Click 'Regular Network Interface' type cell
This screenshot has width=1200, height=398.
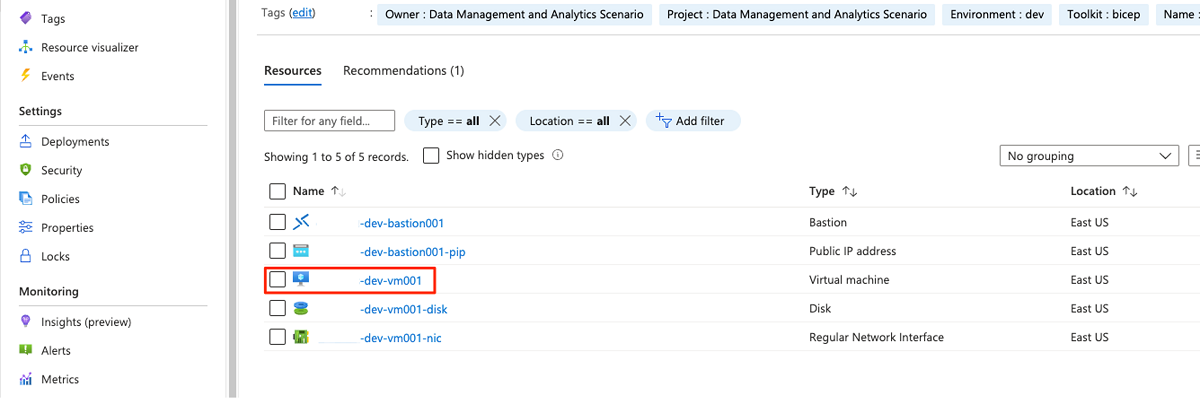tap(876, 337)
